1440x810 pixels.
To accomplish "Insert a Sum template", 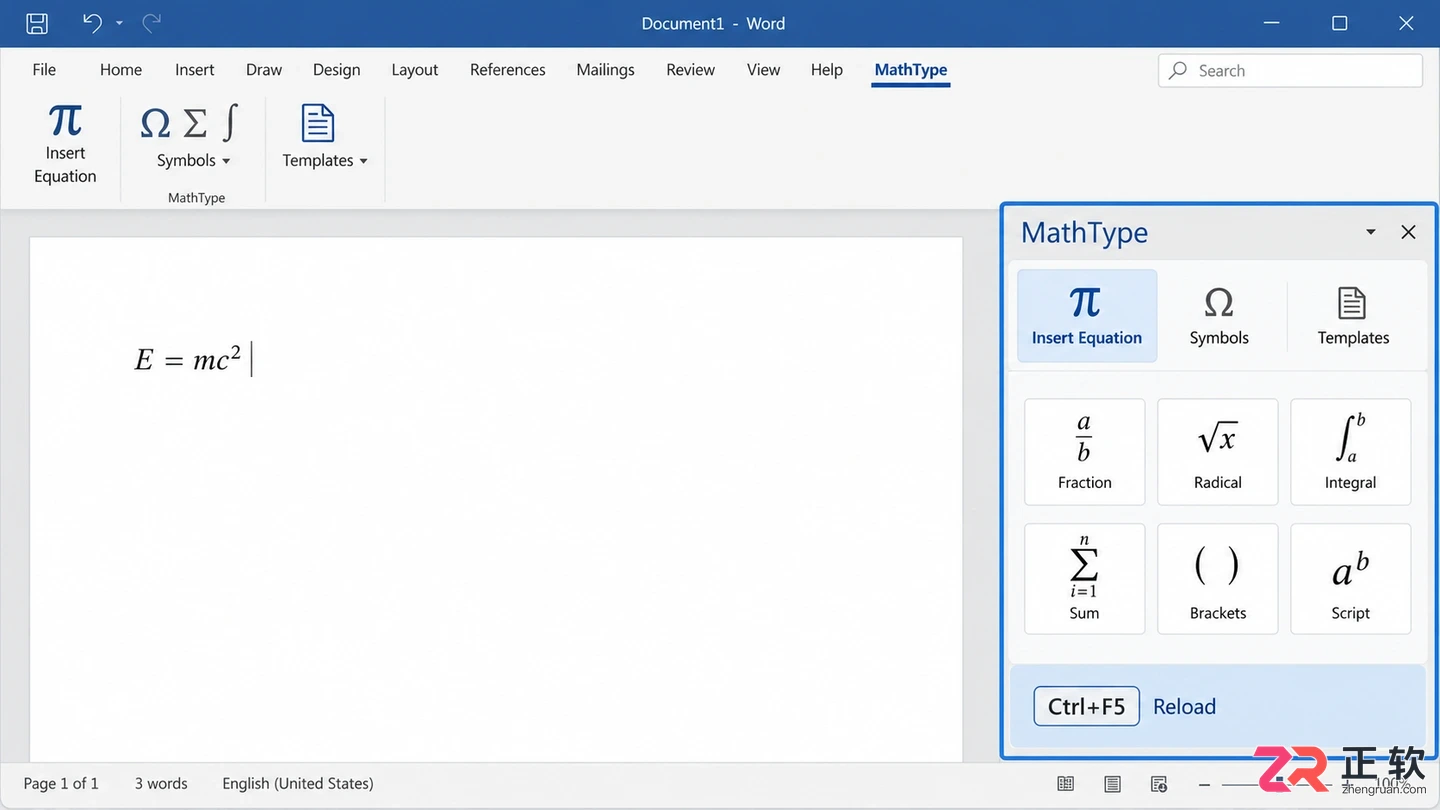I will (1085, 579).
